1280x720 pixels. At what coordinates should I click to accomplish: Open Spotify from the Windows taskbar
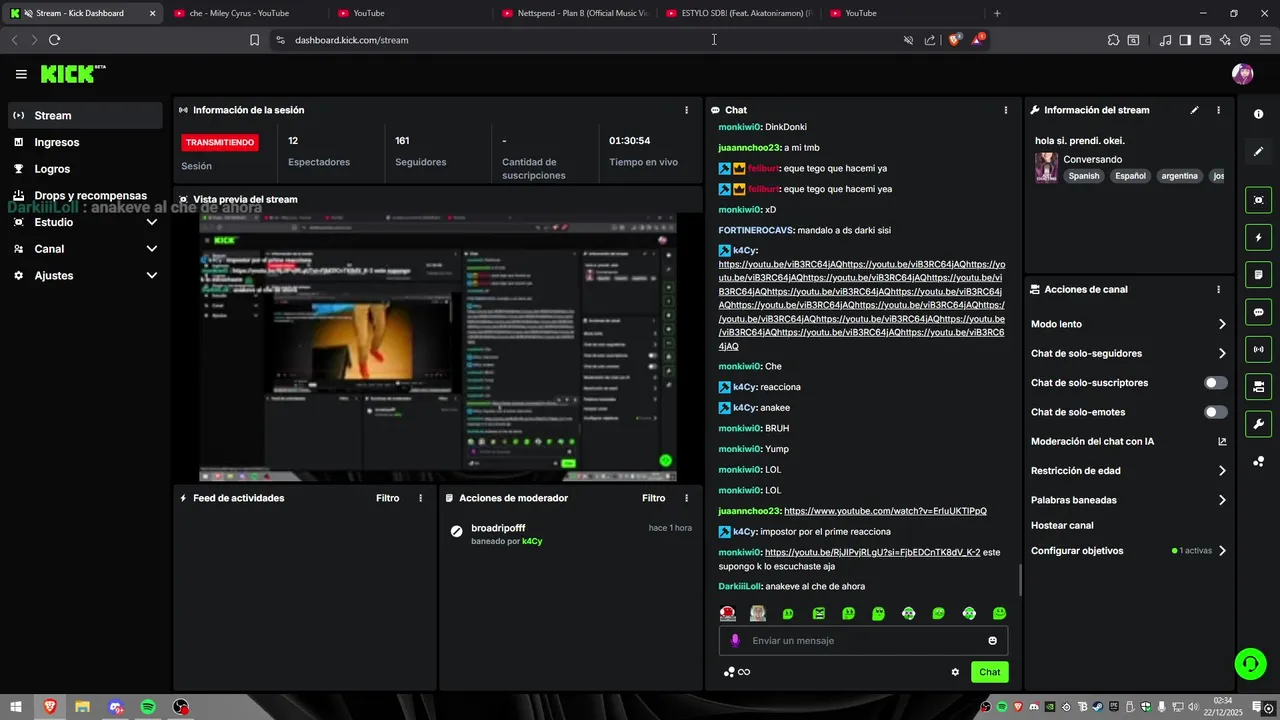148,707
